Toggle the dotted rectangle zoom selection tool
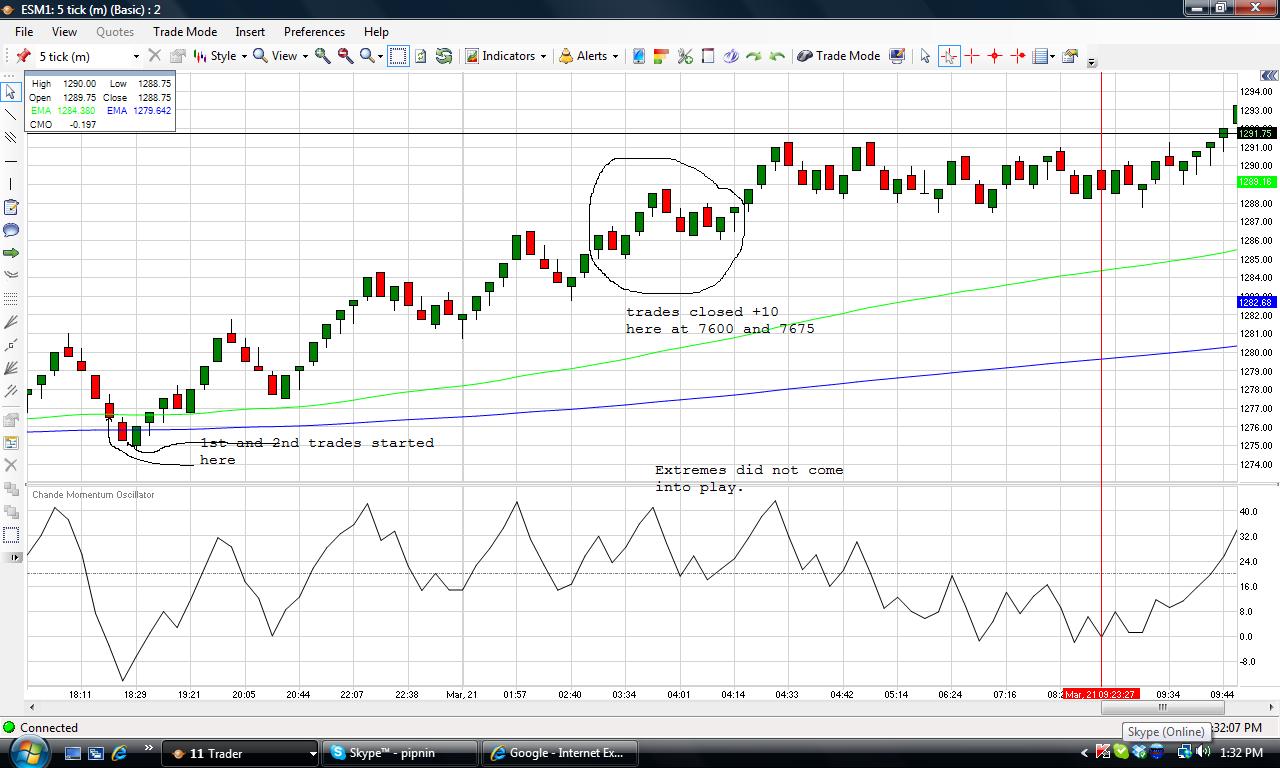The image size is (1280, 768). 398,56
